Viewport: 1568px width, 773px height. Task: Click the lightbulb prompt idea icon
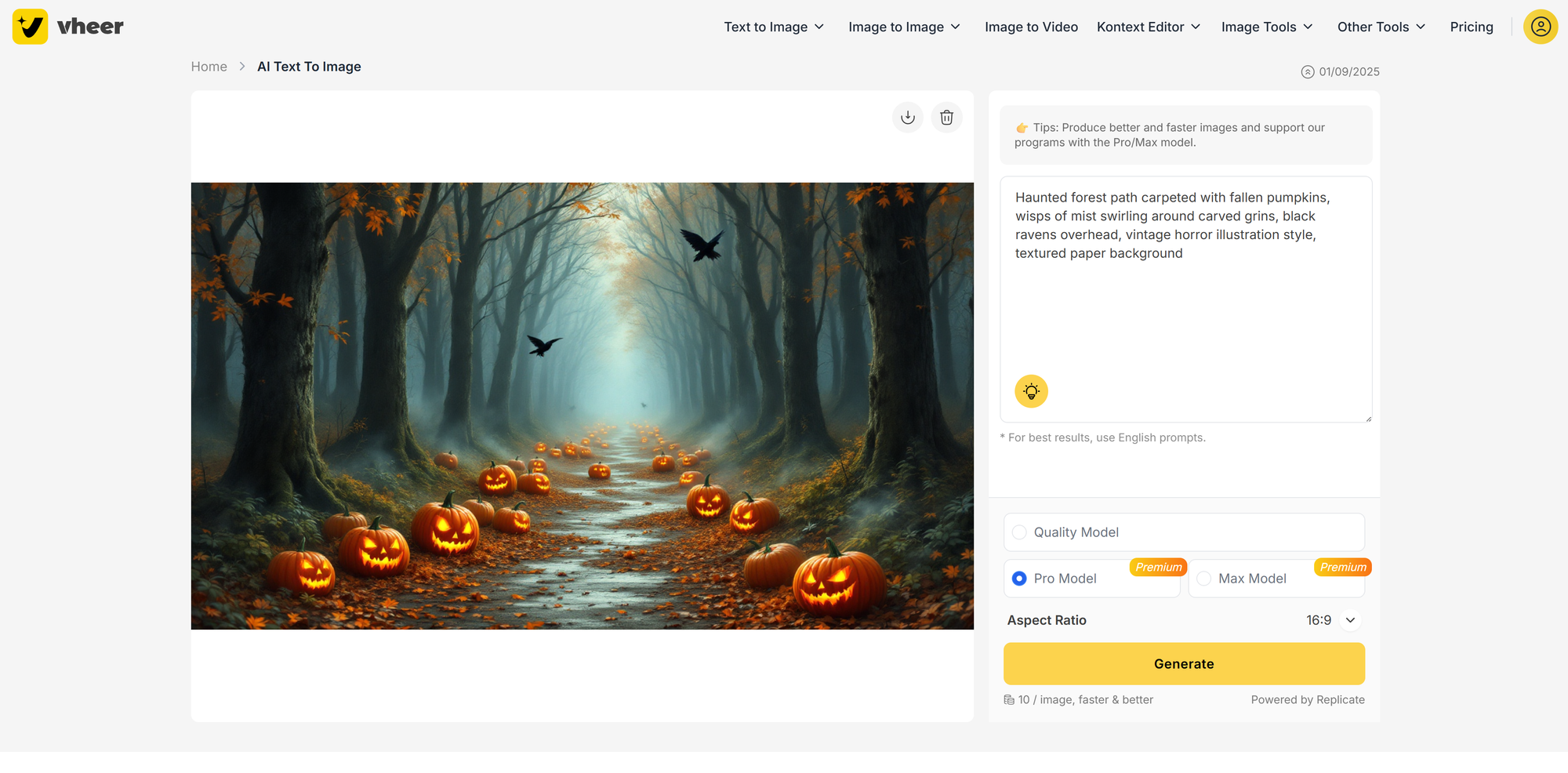pyautogui.click(x=1031, y=391)
